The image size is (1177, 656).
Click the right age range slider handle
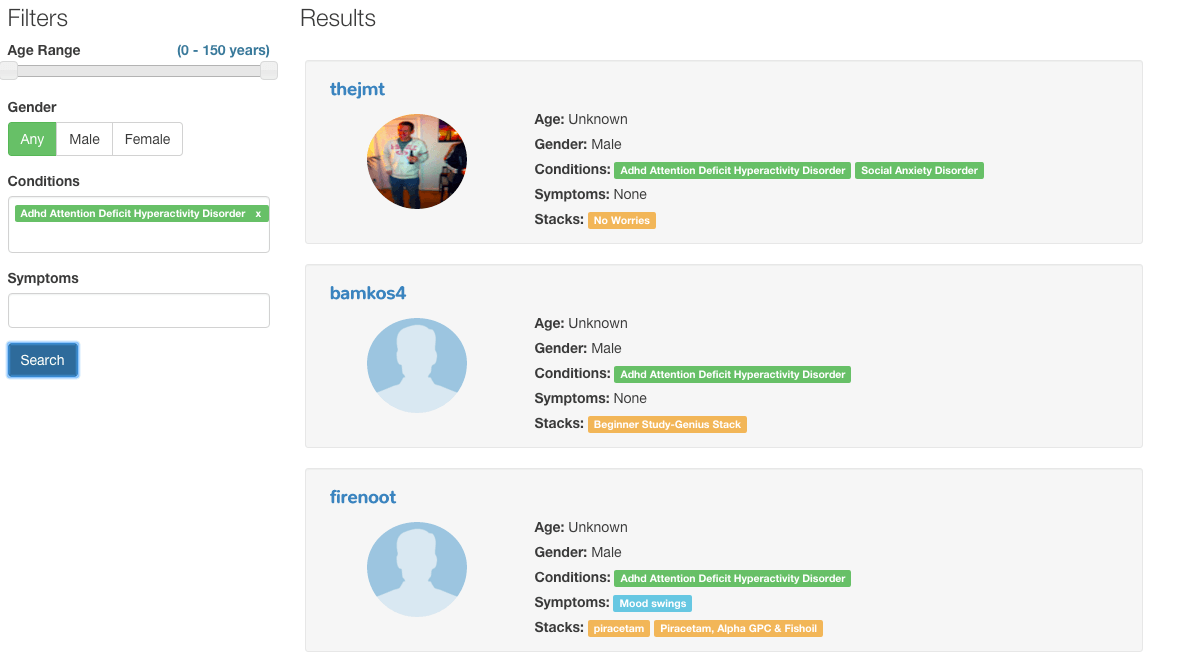coord(269,71)
